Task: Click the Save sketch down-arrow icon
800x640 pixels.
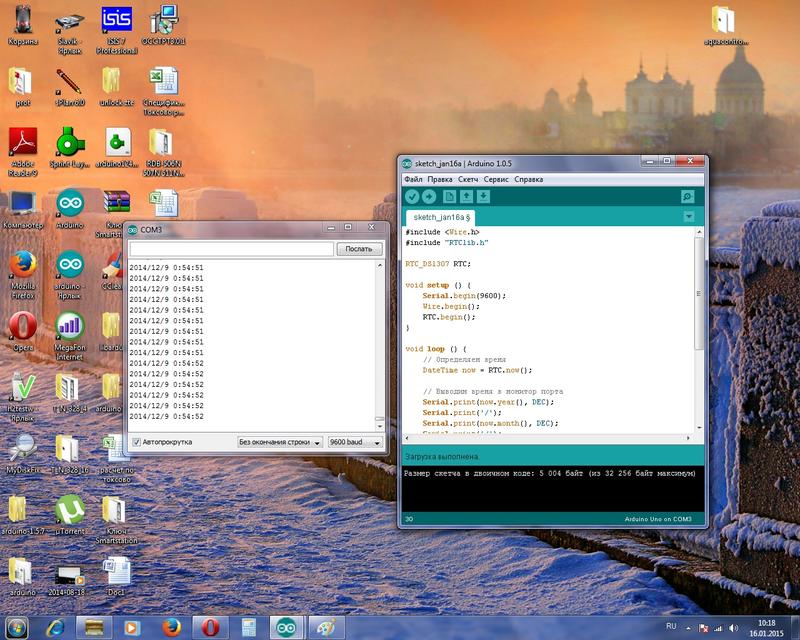Action: coord(484,197)
